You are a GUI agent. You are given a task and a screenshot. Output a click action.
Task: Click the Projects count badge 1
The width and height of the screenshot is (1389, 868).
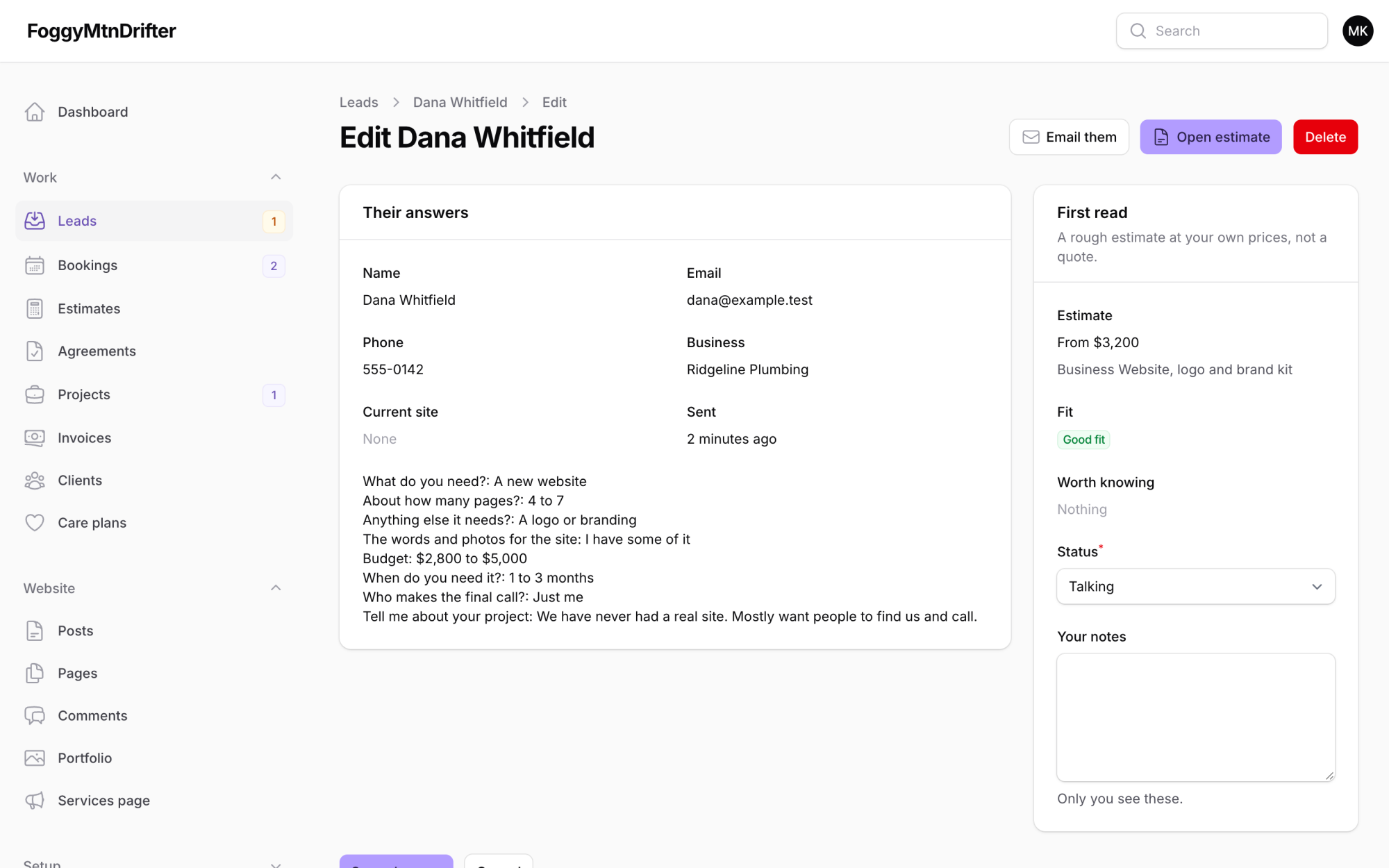(x=274, y=395)
